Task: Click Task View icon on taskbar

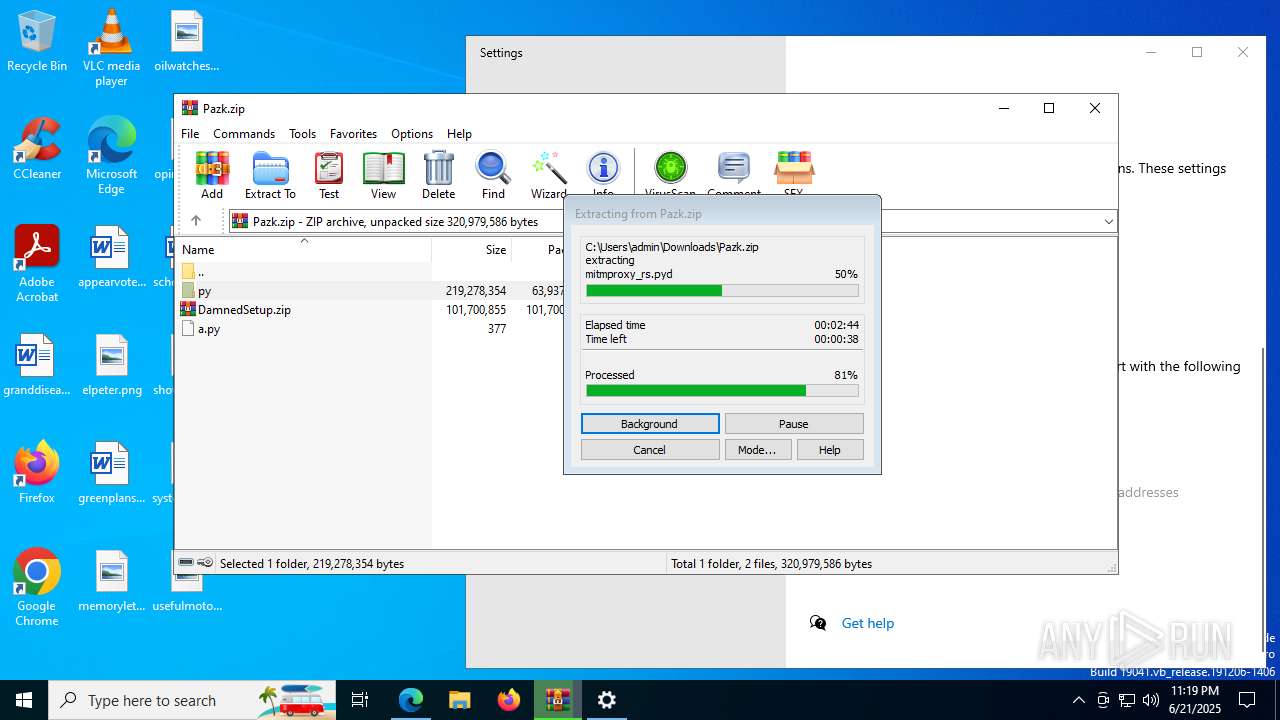Action: point(360,700)
